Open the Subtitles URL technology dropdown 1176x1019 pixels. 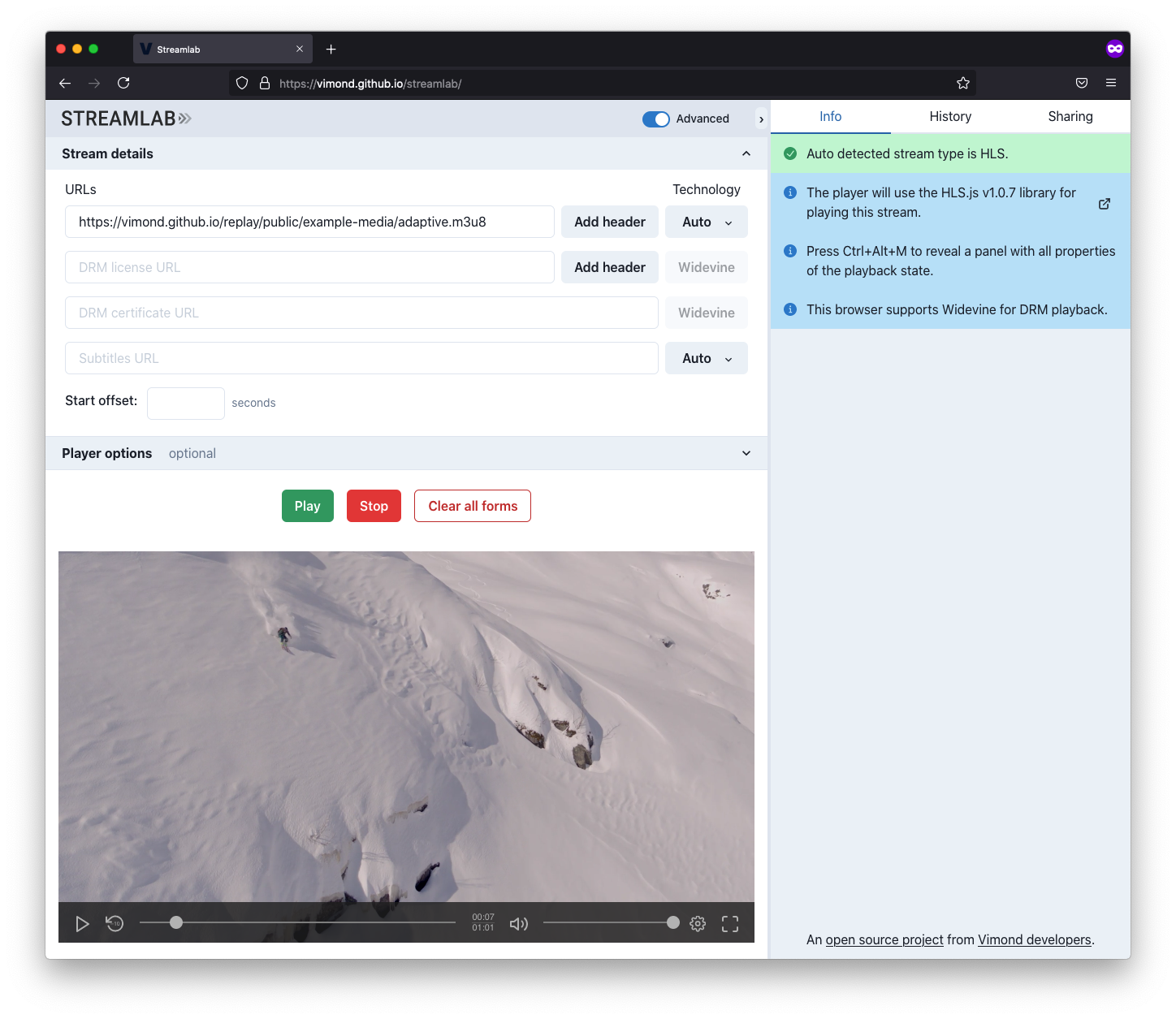pyautogui.click(x=706, y=357)
